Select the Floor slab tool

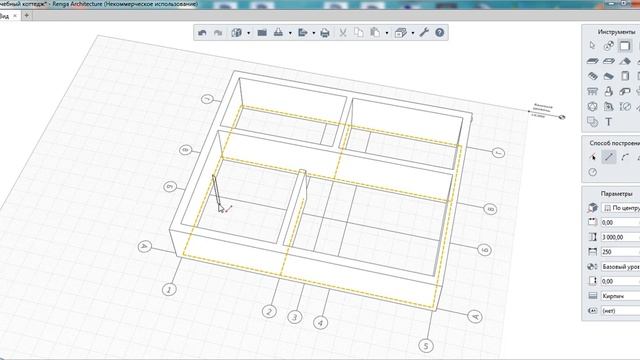click(593, 61)
